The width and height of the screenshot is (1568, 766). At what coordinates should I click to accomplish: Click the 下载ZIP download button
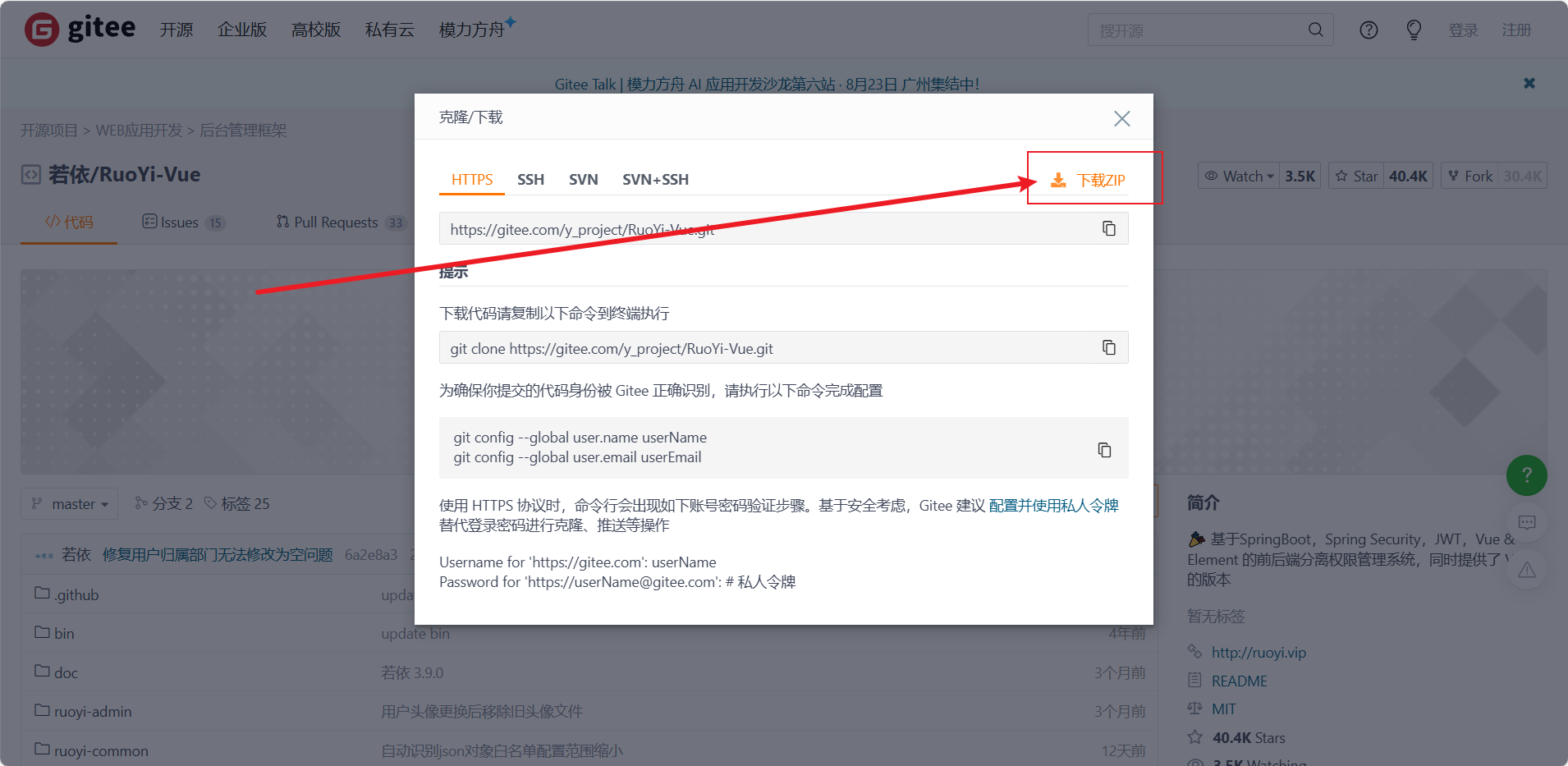(x=1089, y=180)
